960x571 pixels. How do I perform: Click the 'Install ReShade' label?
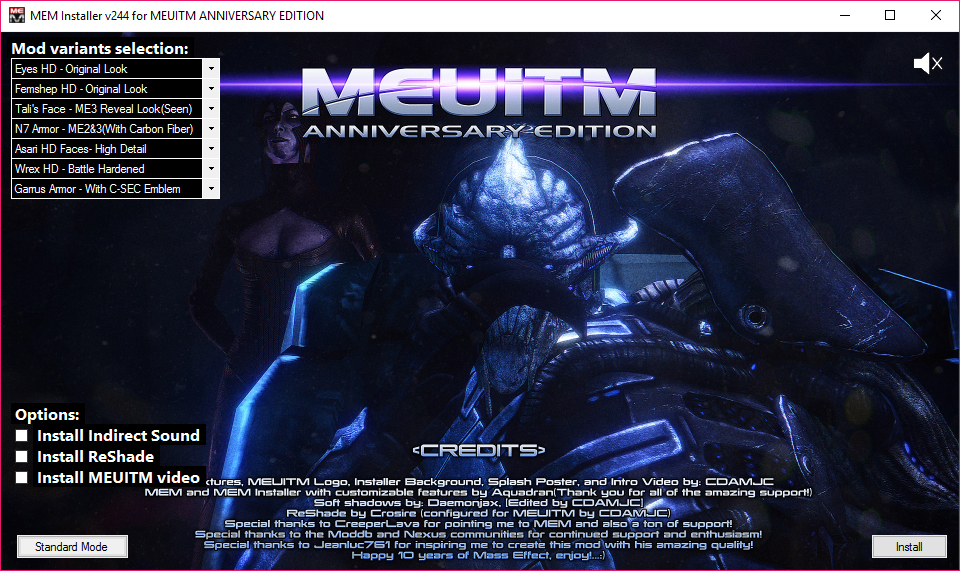(96, 457)
